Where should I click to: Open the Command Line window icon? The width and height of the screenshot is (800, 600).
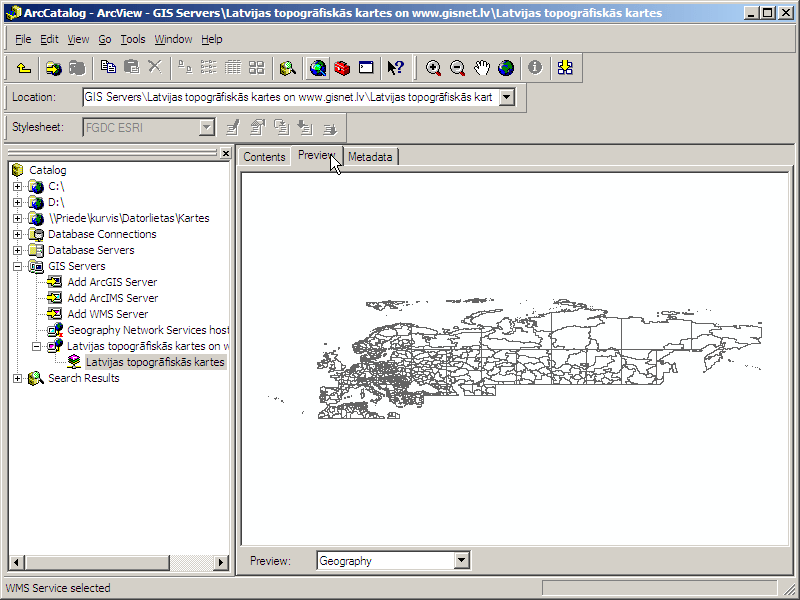point(366,67)
